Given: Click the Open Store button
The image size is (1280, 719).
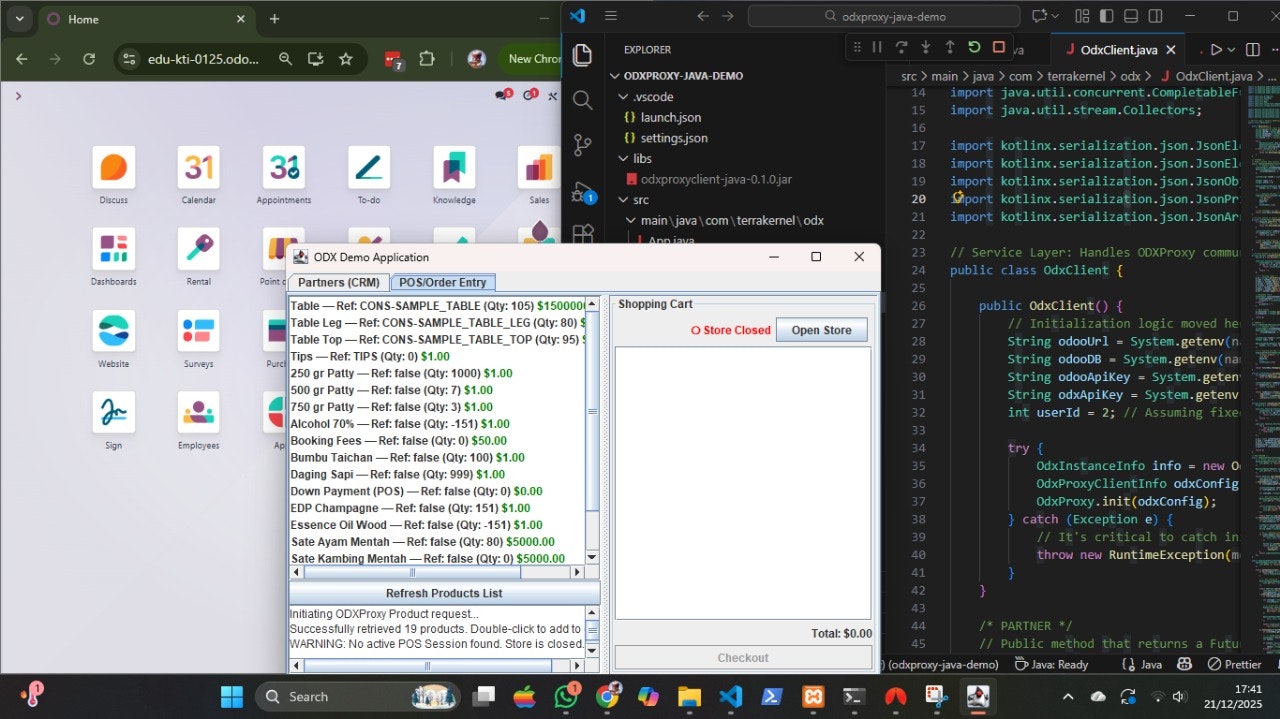Looking at the screenshot, I should tap(821, 330).
